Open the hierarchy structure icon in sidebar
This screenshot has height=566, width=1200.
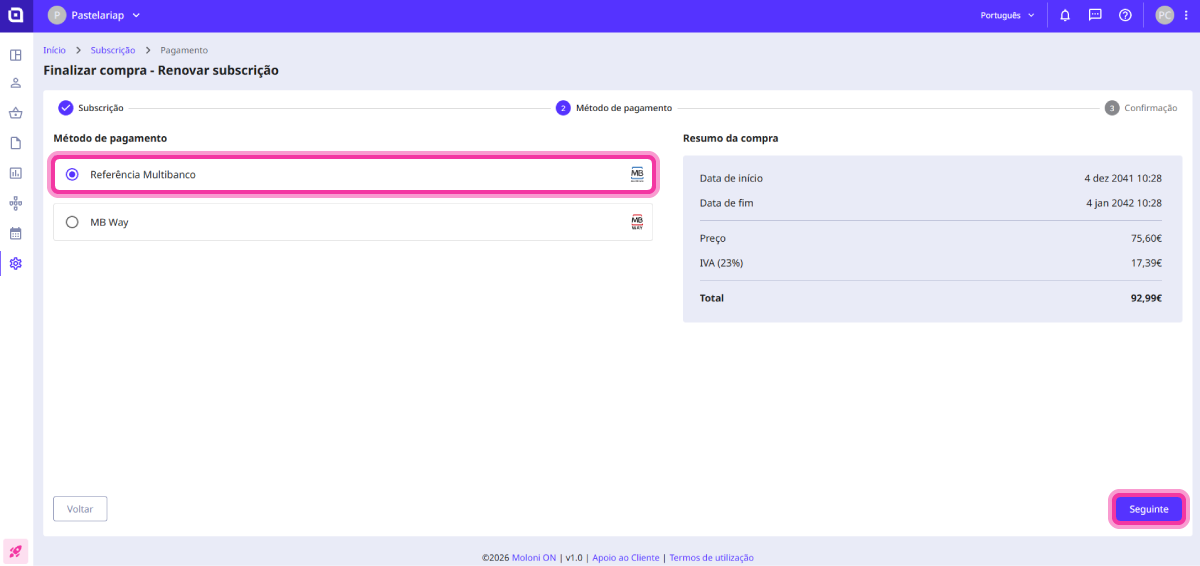[x=15, y=203]
